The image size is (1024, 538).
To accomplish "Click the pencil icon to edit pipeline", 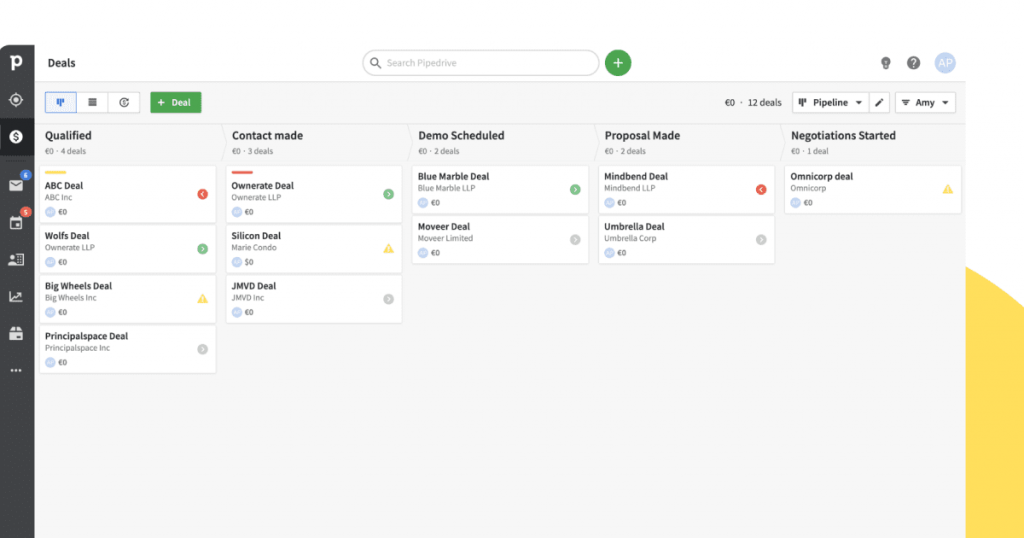I will coord(879,102).
